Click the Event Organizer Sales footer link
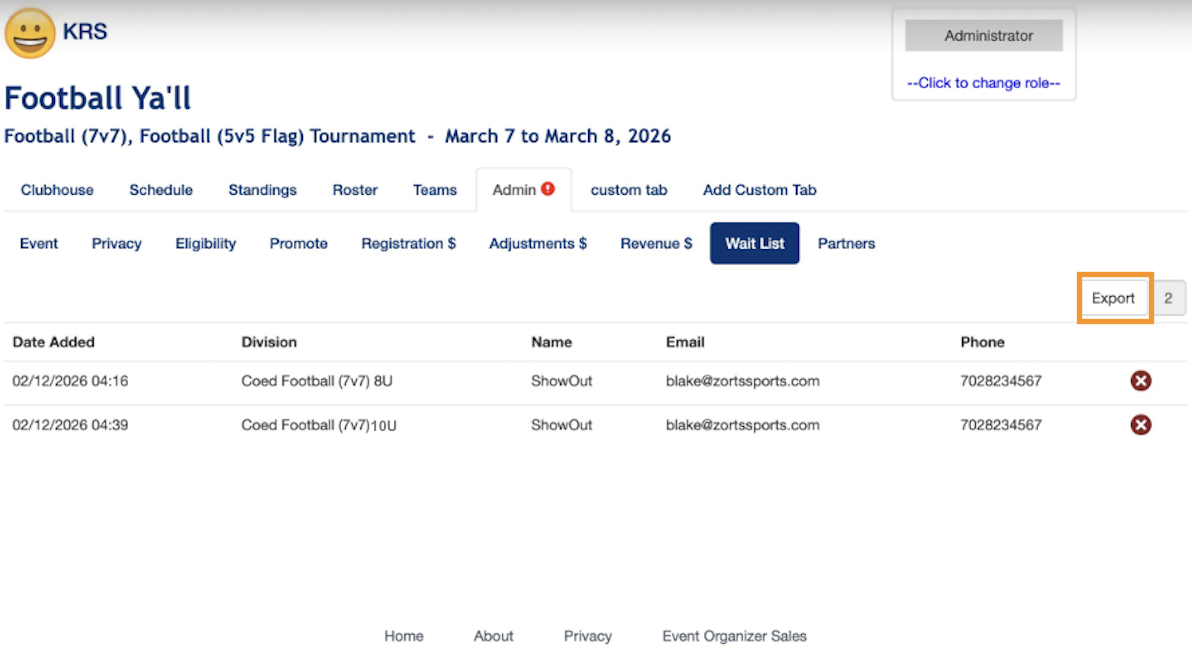This screenshot has width=1192, height=668. [x=734, y=636]
